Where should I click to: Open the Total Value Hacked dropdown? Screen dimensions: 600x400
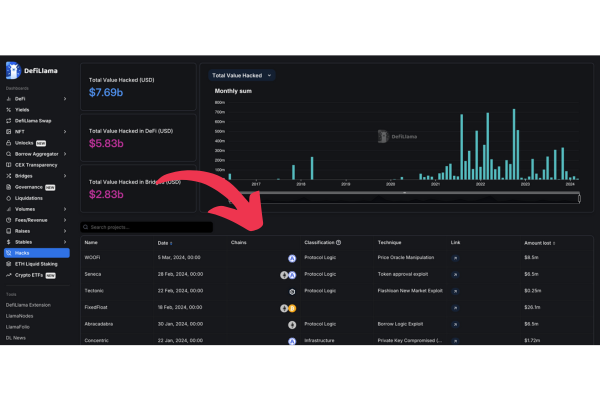tap(241, 75)
